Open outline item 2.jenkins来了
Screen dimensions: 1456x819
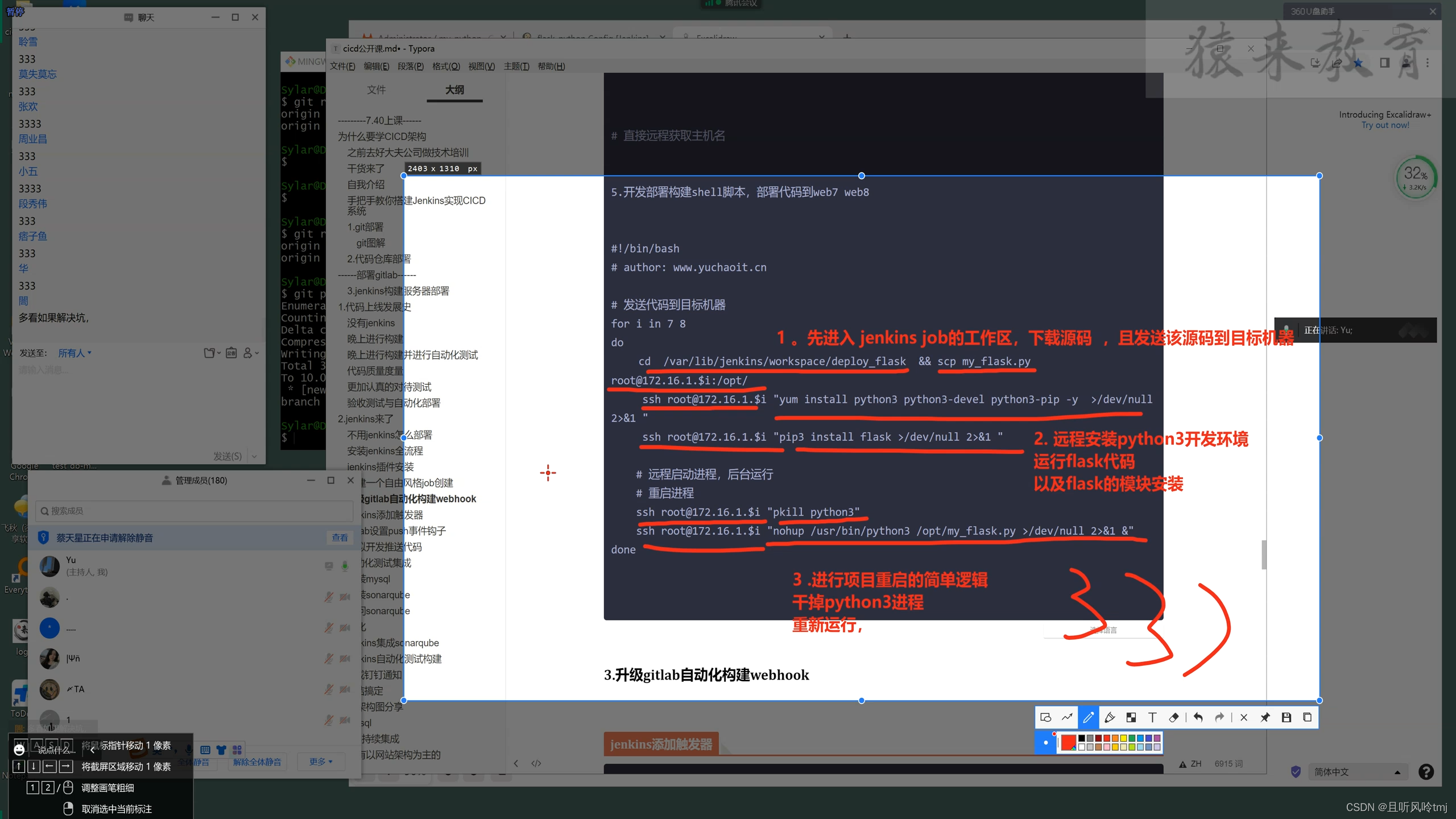[x=366, y=419]
